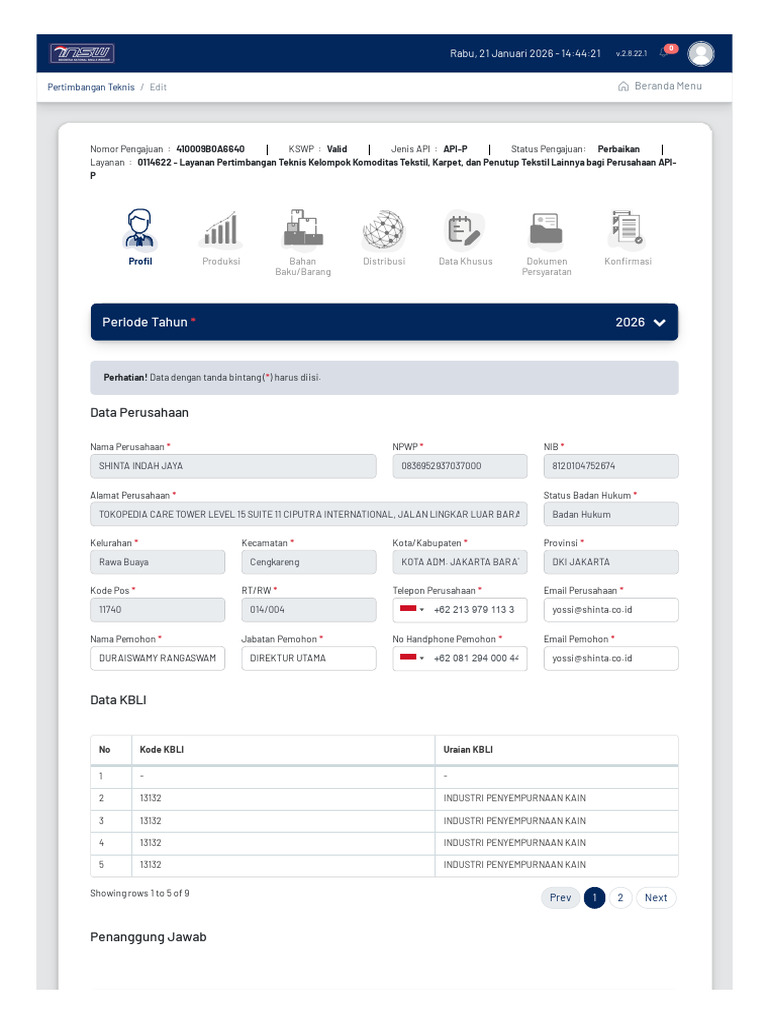The height and width of the screenshot is (1024, 768).
Task: Select the Distribusi globe step icon
Action: pyautogui.click(x=384, y=229)
